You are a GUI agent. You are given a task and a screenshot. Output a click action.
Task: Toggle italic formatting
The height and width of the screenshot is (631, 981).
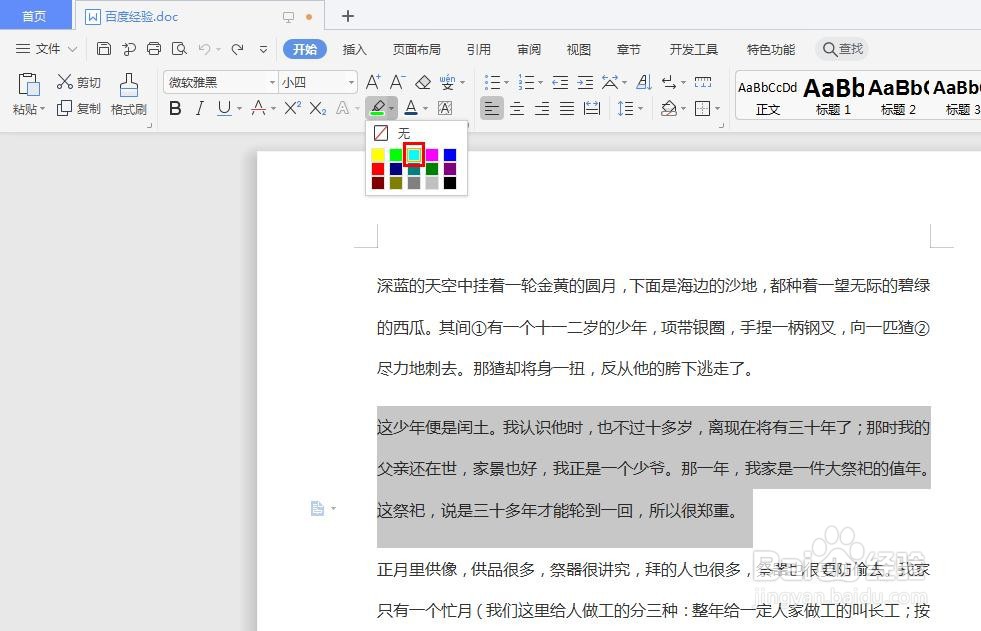(197, 107)
